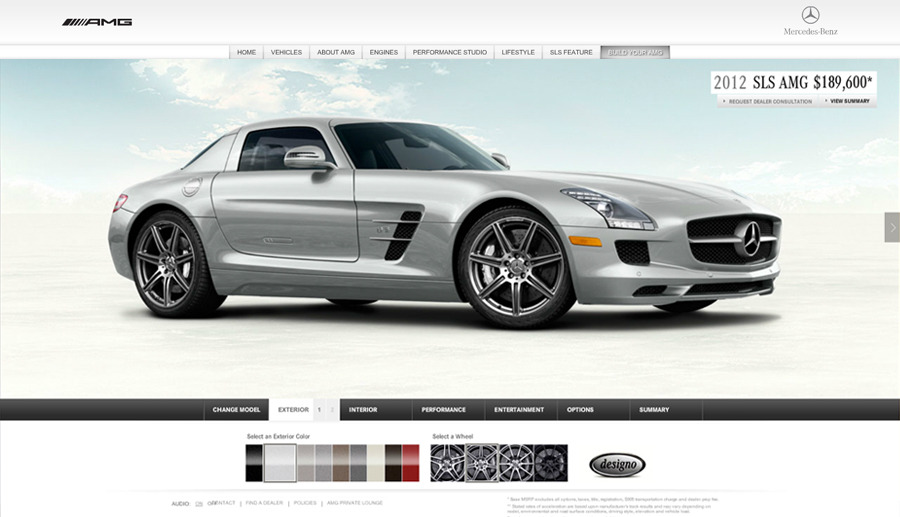The width and height of the screenshot is (900, 517).
Task: Click the 2012 SLS AMG $189,600 price text
Action: coord(793,83)
